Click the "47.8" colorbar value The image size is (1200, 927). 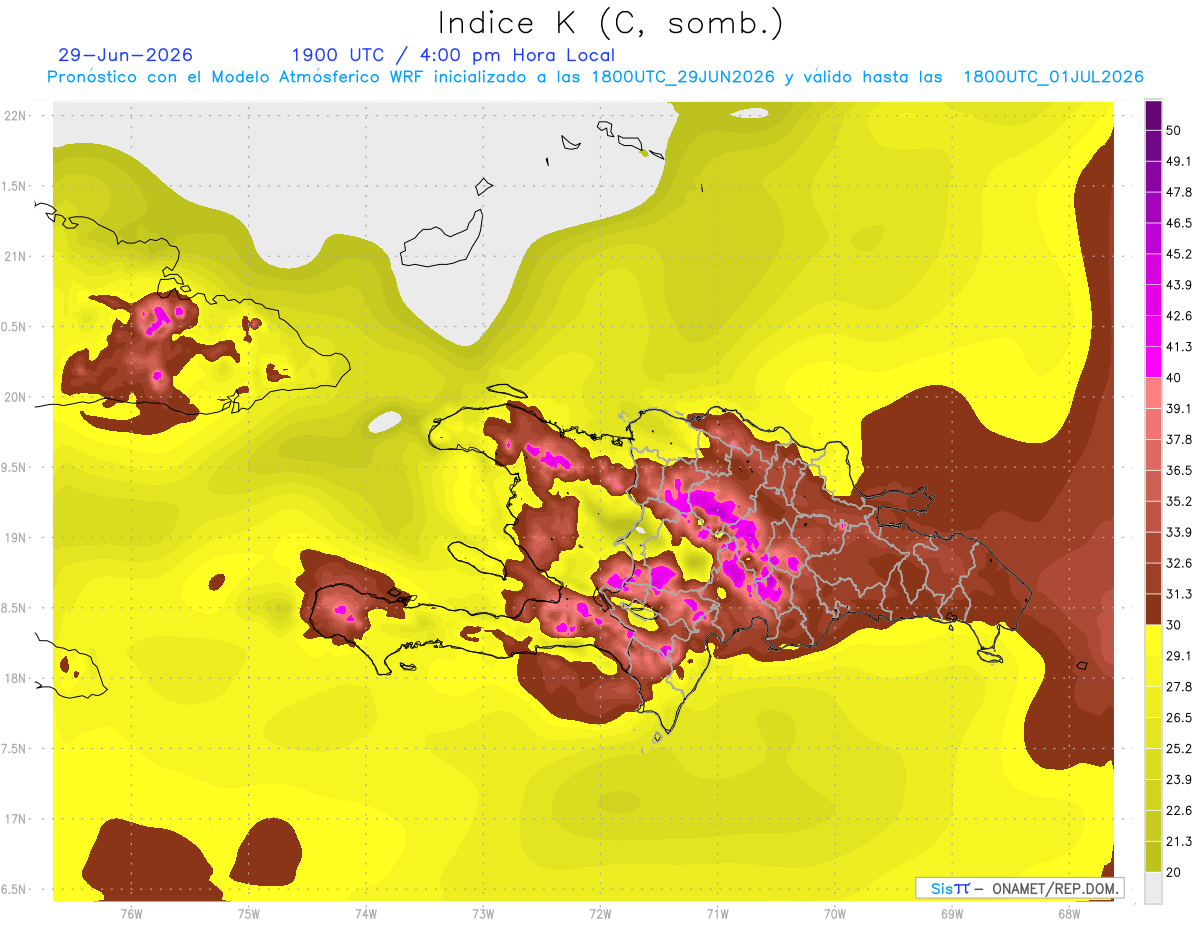pyautogui.click(x=1179, y=192)
